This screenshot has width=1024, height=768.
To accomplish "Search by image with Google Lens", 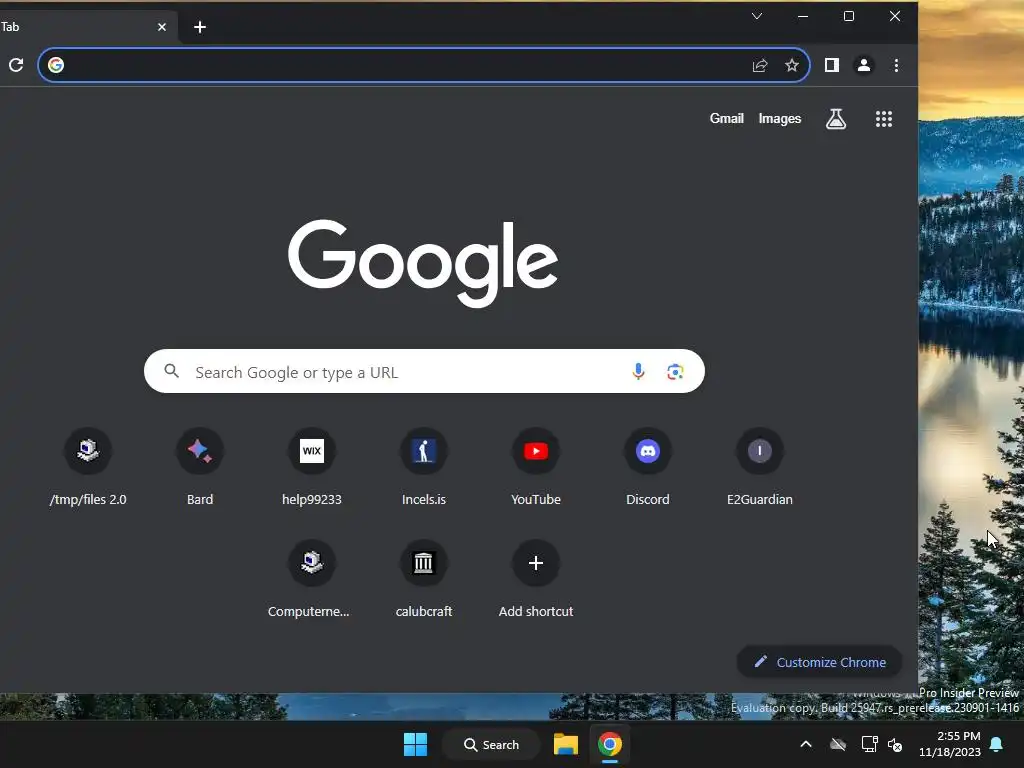I will (x=675, y=372).
